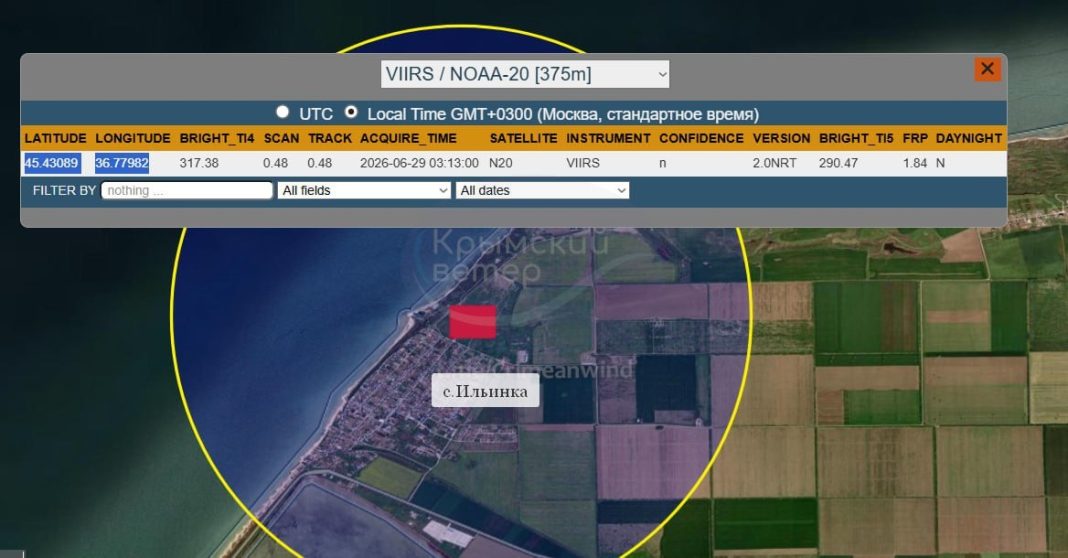This screenshot has width=1068, height=558.
Task: Sort by CONFIDENCE column header
Action: pos(701,138)
